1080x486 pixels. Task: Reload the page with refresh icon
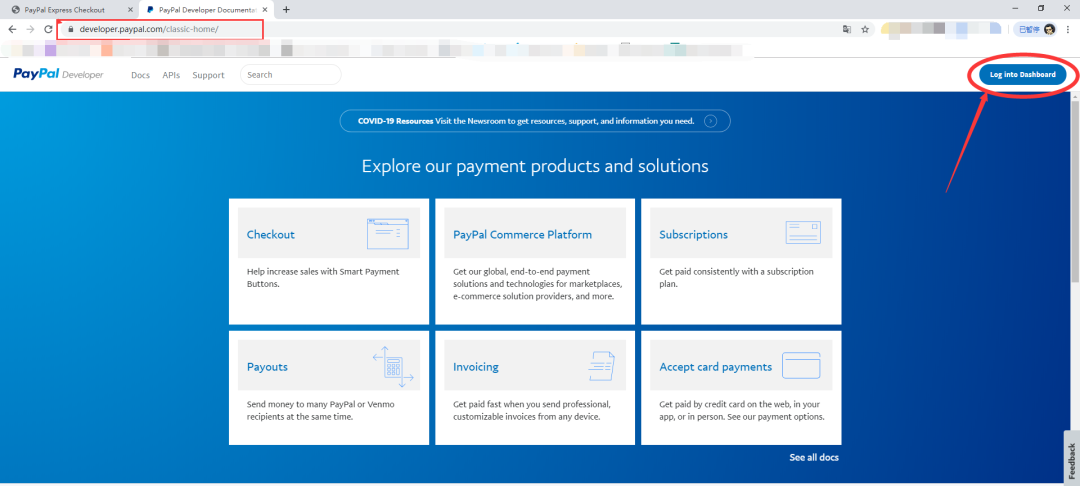(48, 30)
